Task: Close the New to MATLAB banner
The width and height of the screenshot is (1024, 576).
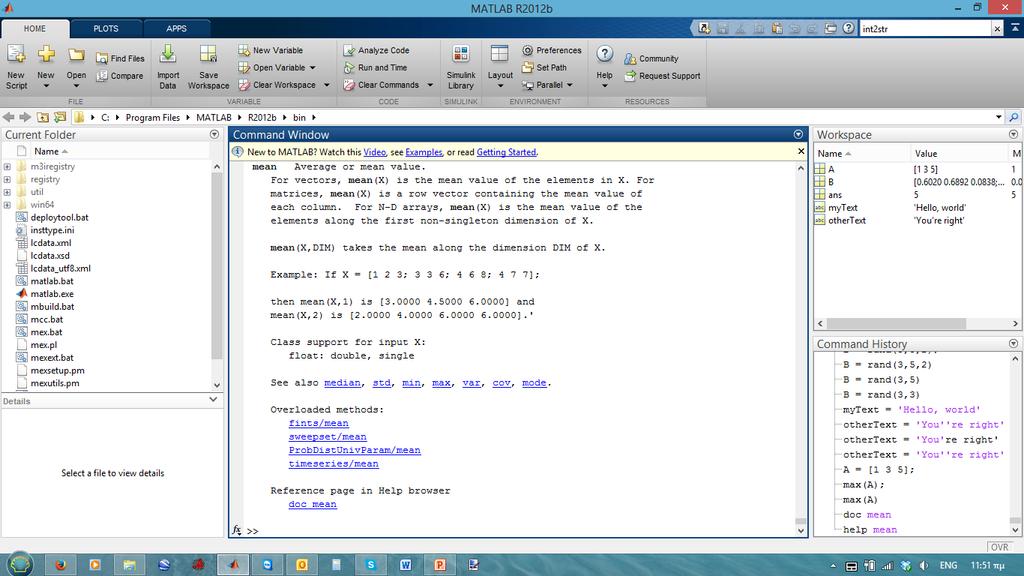Action: click(x=801, y=152)
